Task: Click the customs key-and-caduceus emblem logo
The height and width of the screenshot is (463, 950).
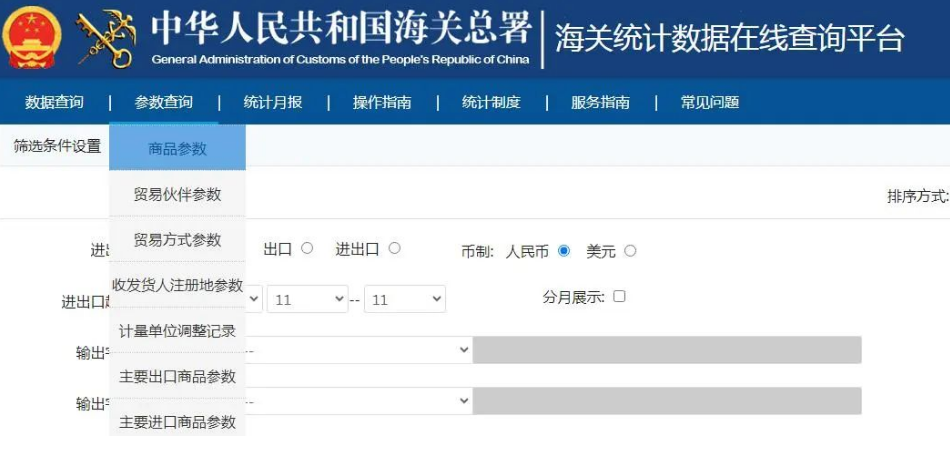Action: (x=105, y=38)
